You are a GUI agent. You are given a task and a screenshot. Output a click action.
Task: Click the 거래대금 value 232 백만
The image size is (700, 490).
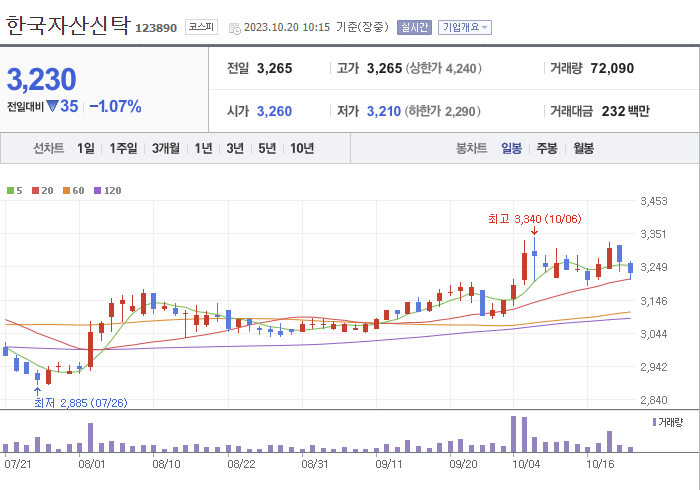pos(625,111)
